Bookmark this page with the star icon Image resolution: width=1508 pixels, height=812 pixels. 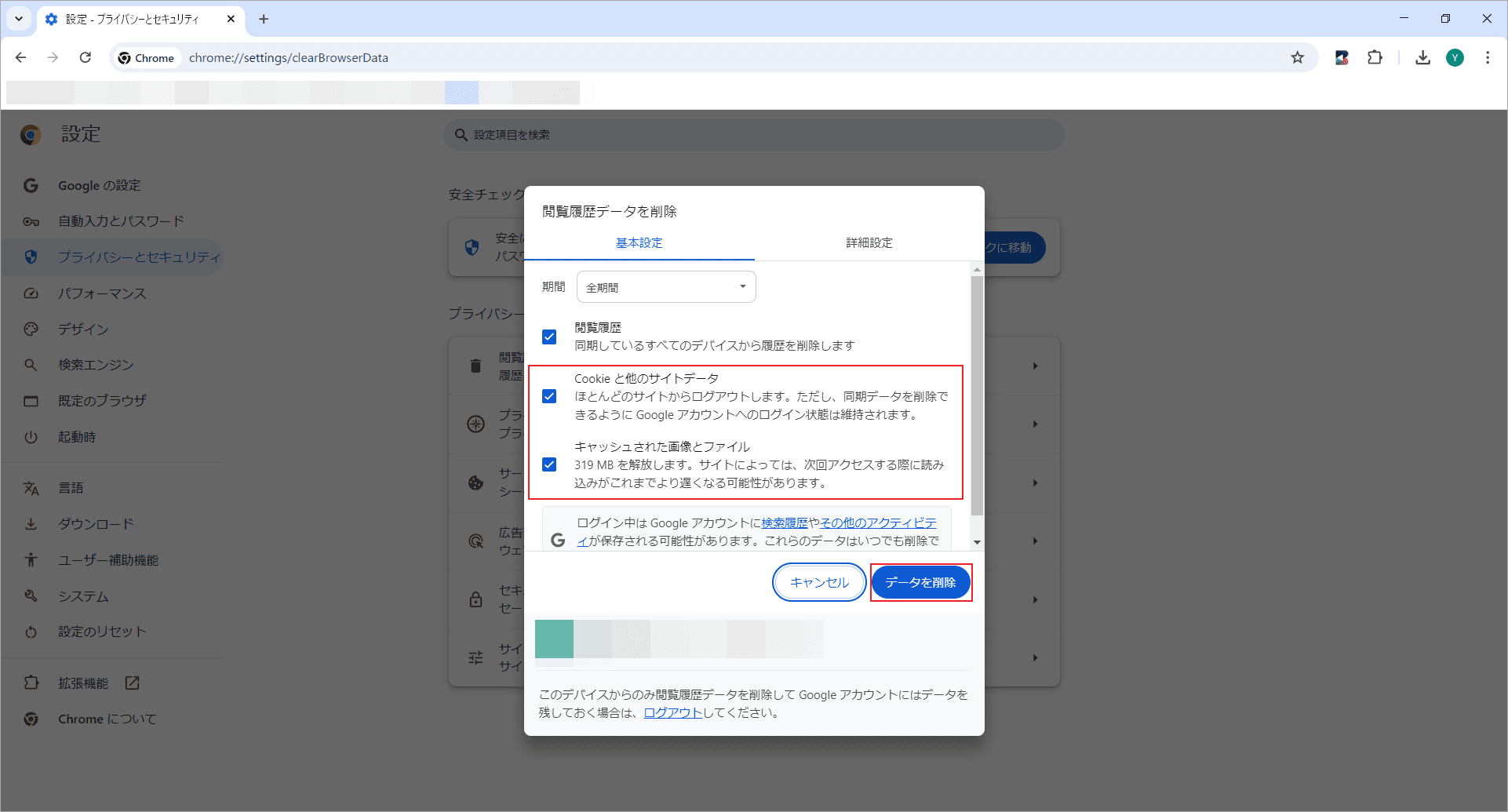[1298, 57]
